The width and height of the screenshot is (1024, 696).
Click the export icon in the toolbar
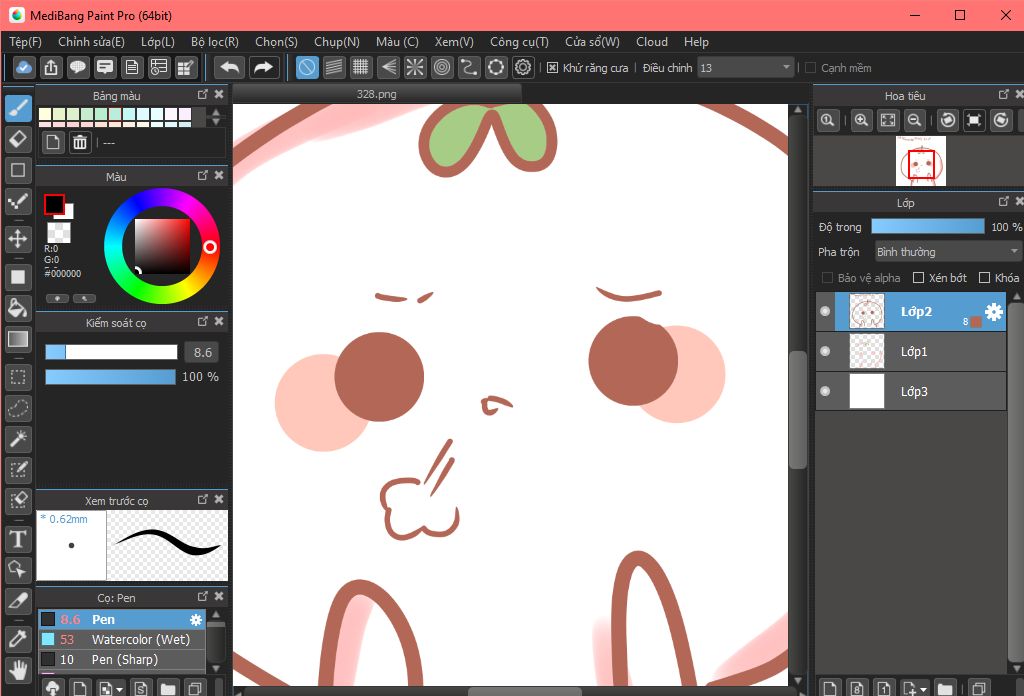51,67
